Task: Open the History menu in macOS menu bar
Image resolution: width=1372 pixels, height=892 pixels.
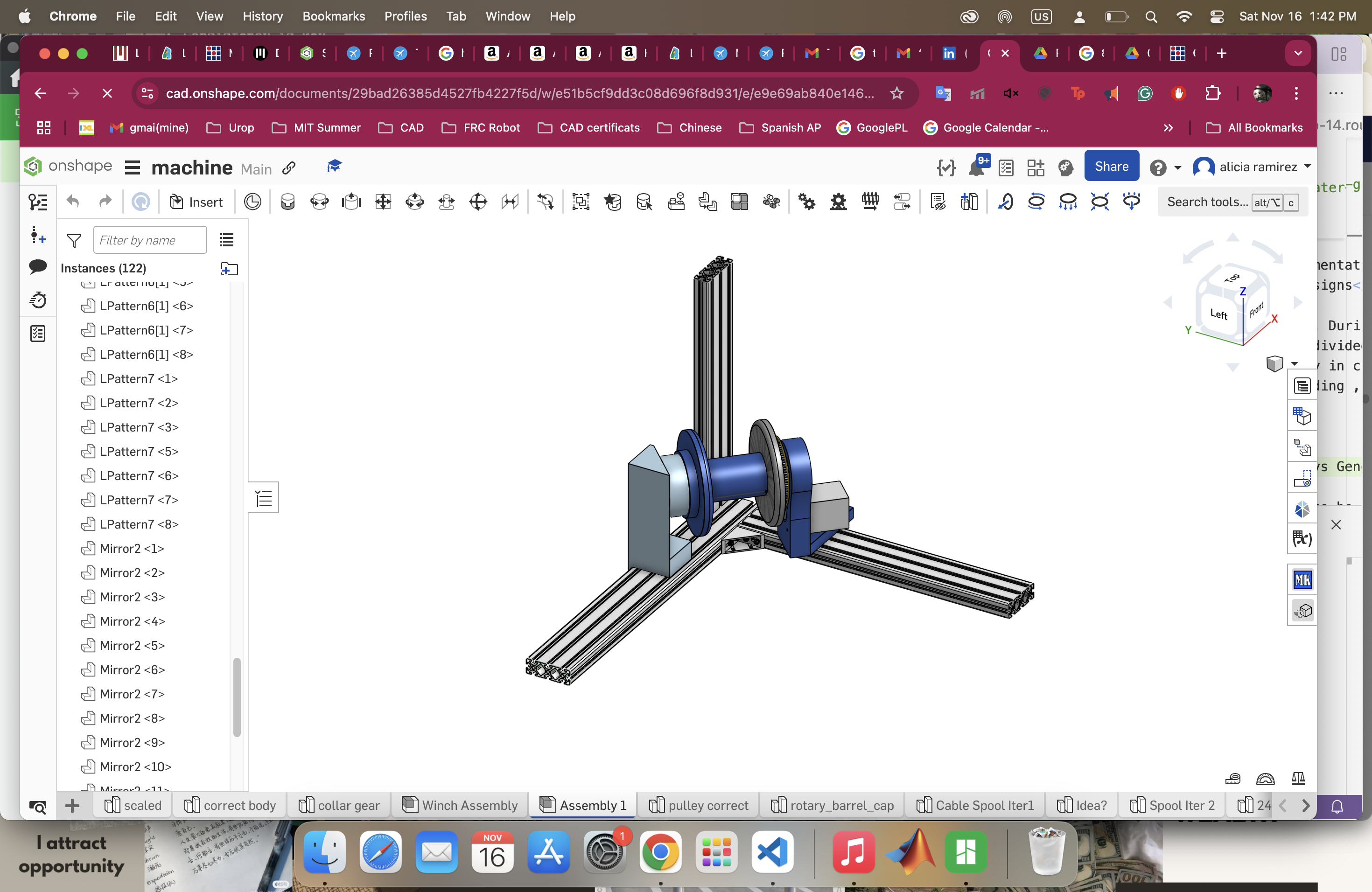Action: [262, 16]
